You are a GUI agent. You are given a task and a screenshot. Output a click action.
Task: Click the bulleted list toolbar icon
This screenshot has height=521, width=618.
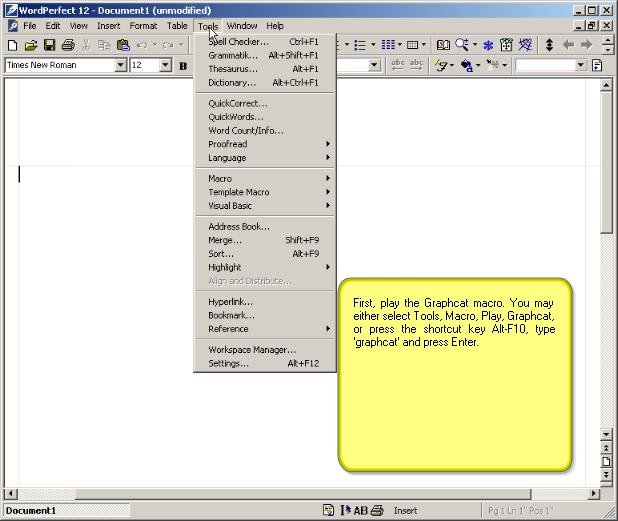pyautogui.click(x=360, y=45)
